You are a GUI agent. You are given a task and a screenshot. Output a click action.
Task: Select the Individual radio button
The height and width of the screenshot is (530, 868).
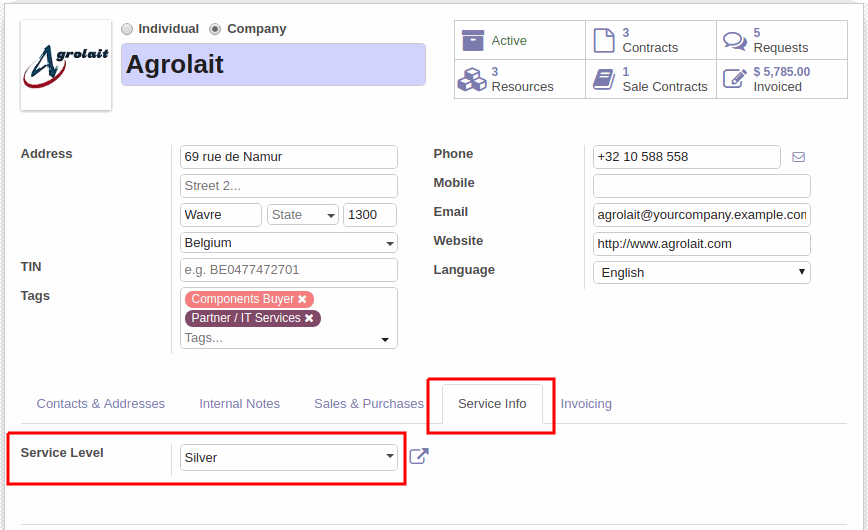click(127, 29)
